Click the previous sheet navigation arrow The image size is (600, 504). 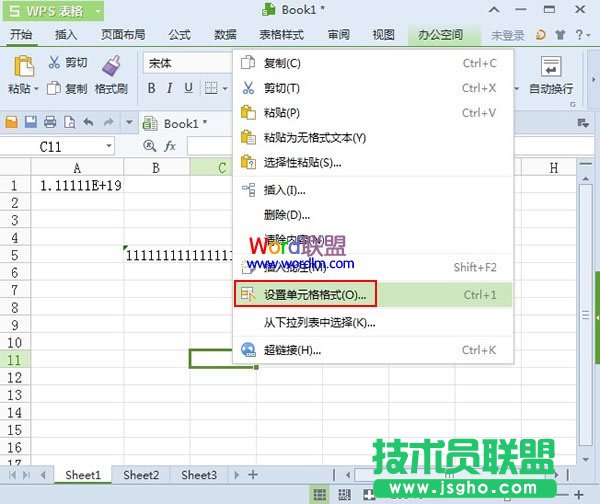(43, 475)
